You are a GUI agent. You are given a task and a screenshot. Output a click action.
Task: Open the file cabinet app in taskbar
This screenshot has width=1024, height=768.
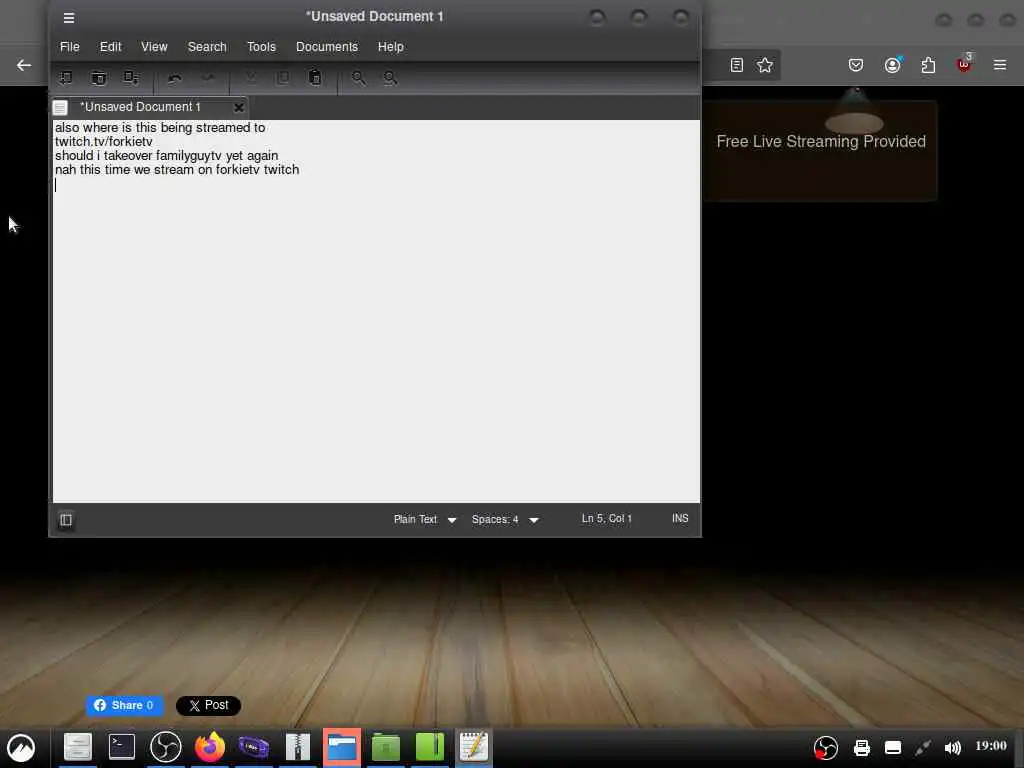click(78, 747)
